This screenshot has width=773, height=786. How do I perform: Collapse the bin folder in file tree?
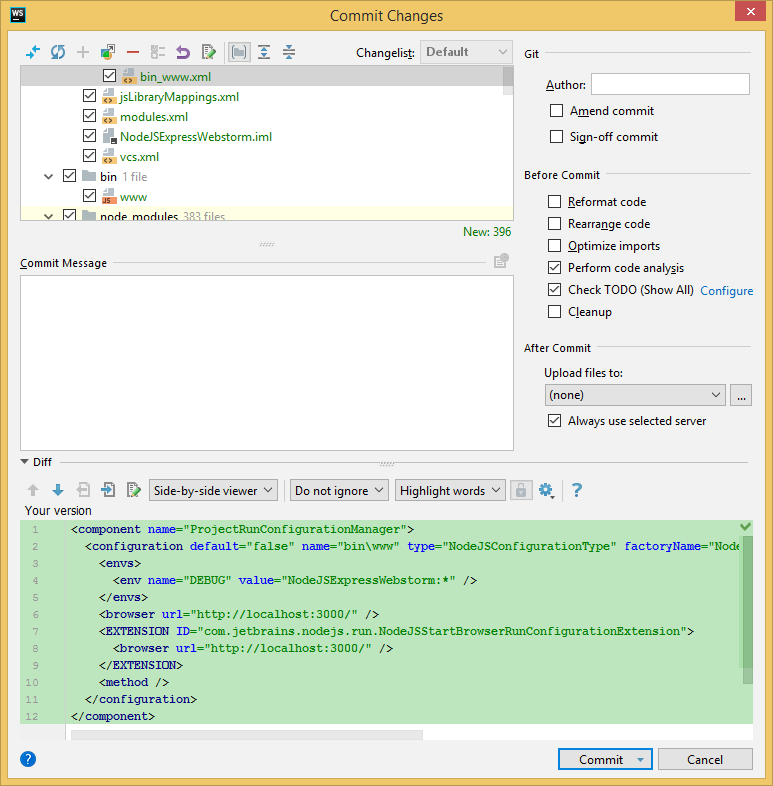[x=48, y=177]
